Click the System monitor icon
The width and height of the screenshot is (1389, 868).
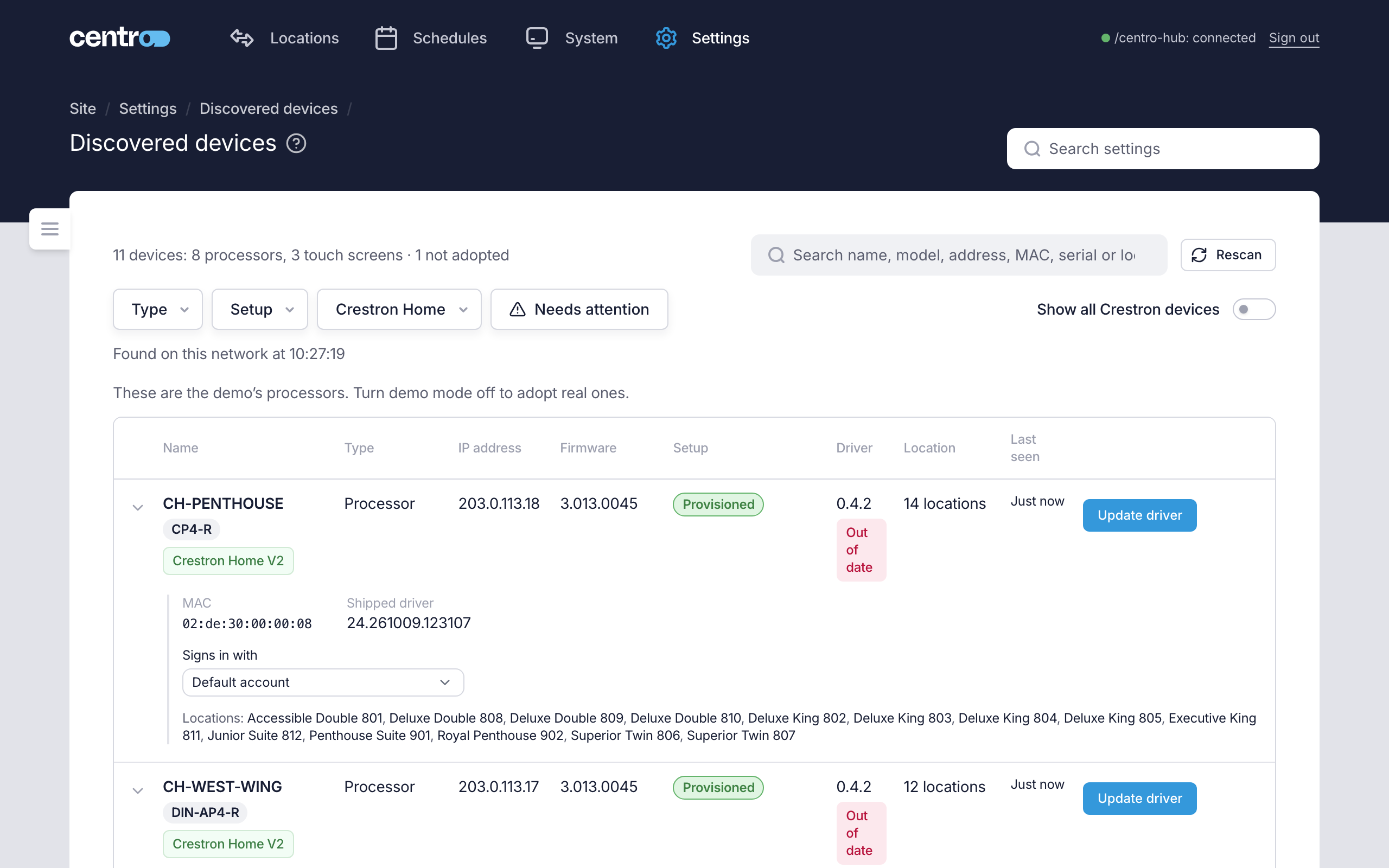(x=537, y=38)
